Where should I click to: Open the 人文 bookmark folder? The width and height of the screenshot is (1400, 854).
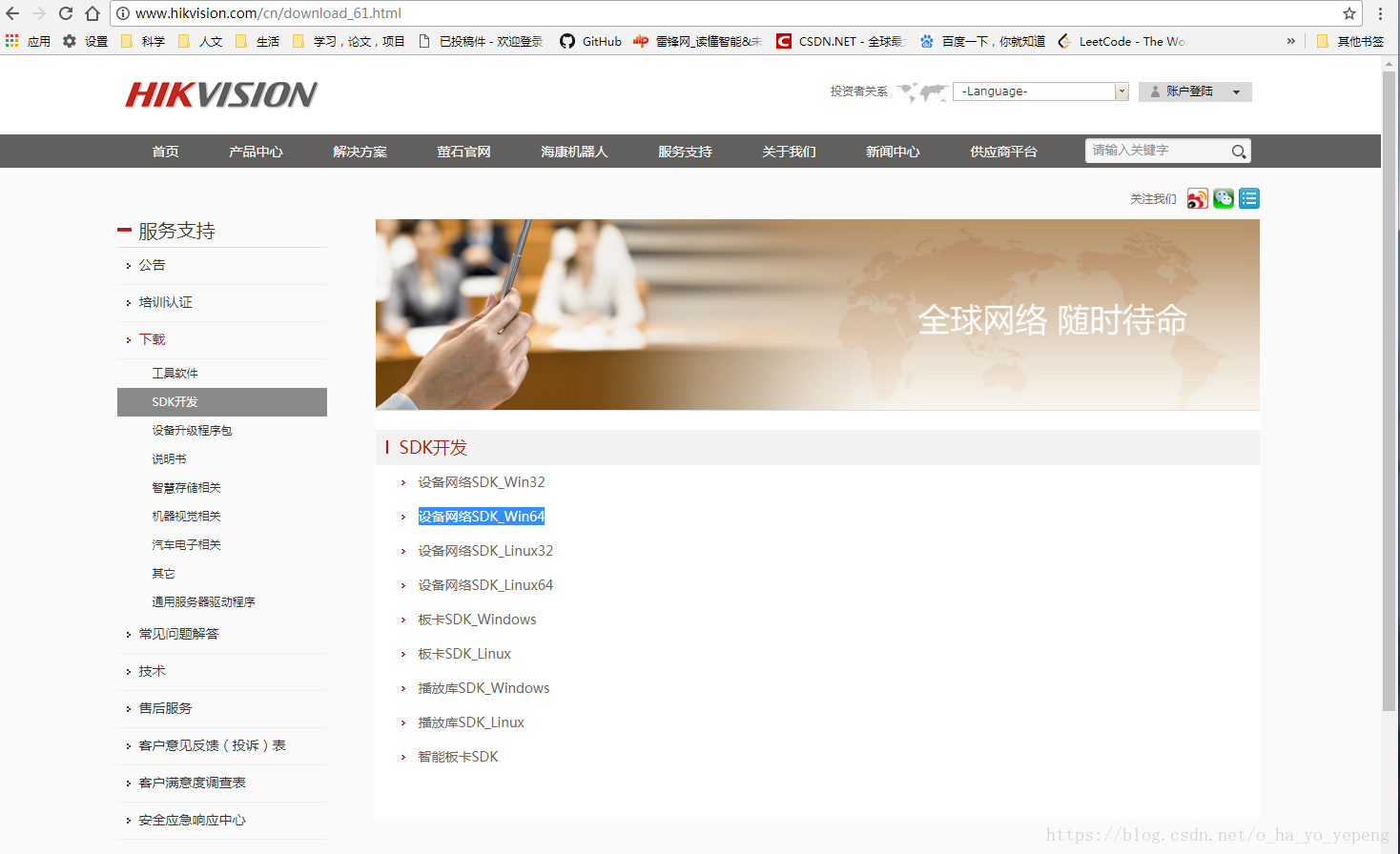coord(200,41)
